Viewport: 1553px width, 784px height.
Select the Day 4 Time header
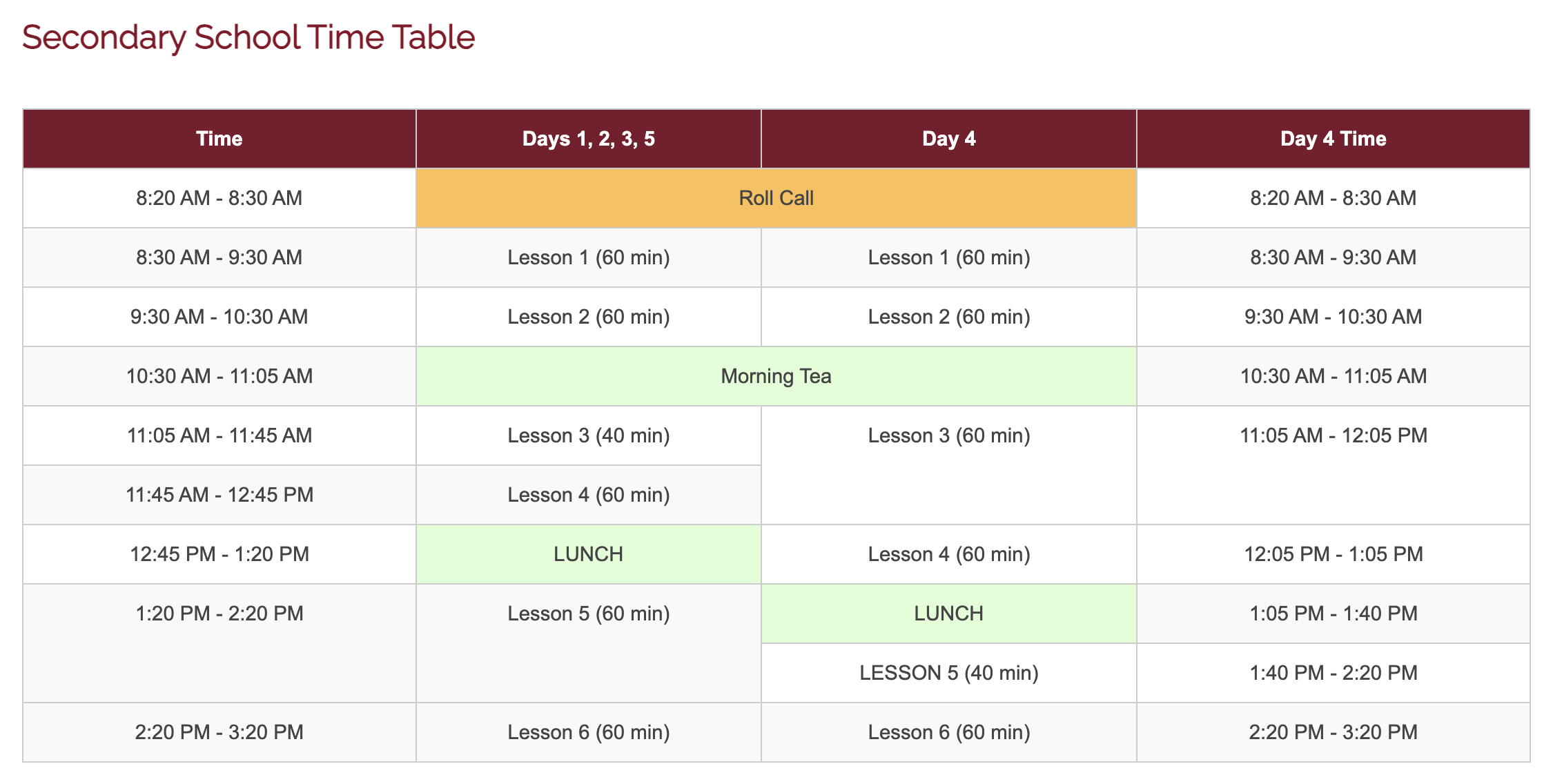[1333, 139]
